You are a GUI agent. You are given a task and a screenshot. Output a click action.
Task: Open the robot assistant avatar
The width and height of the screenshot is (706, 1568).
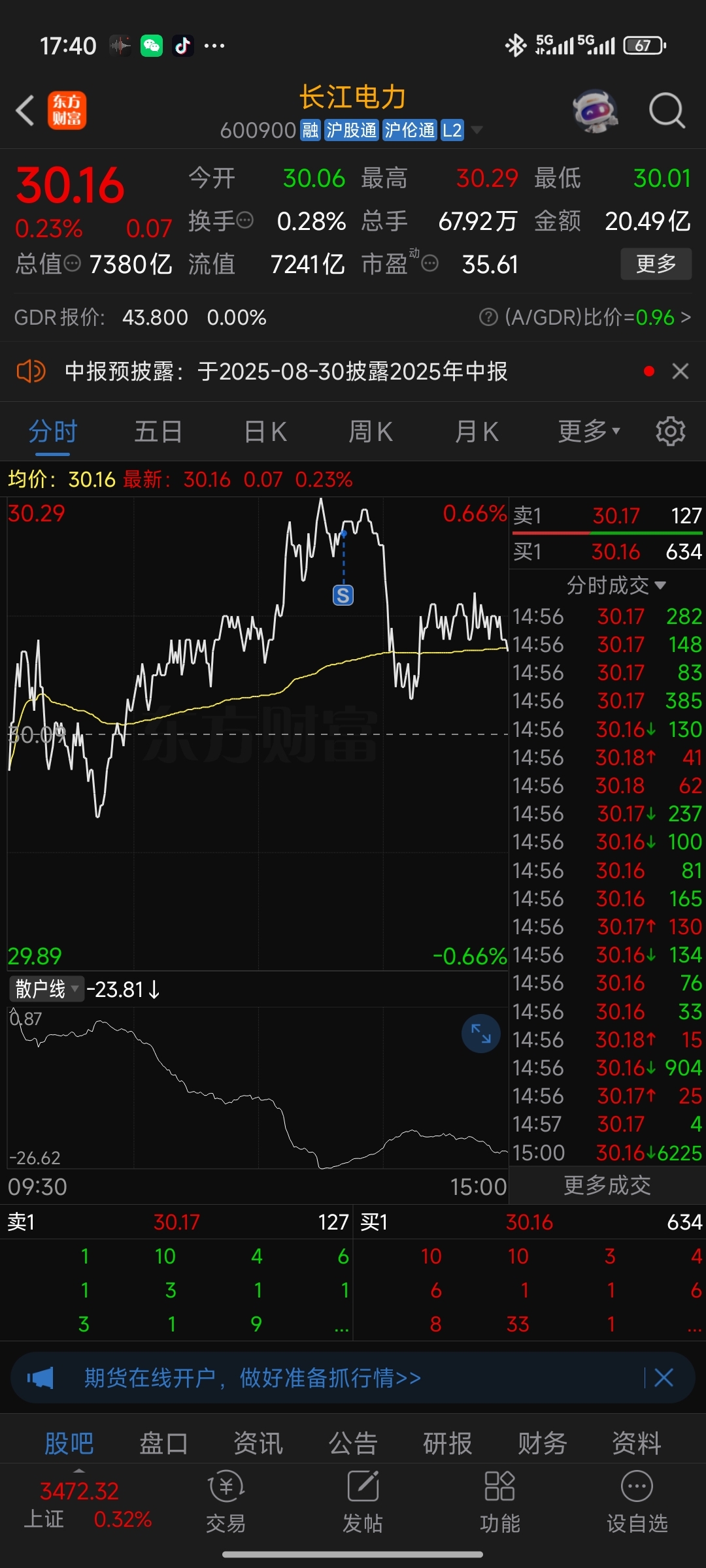tap(596, 110)
